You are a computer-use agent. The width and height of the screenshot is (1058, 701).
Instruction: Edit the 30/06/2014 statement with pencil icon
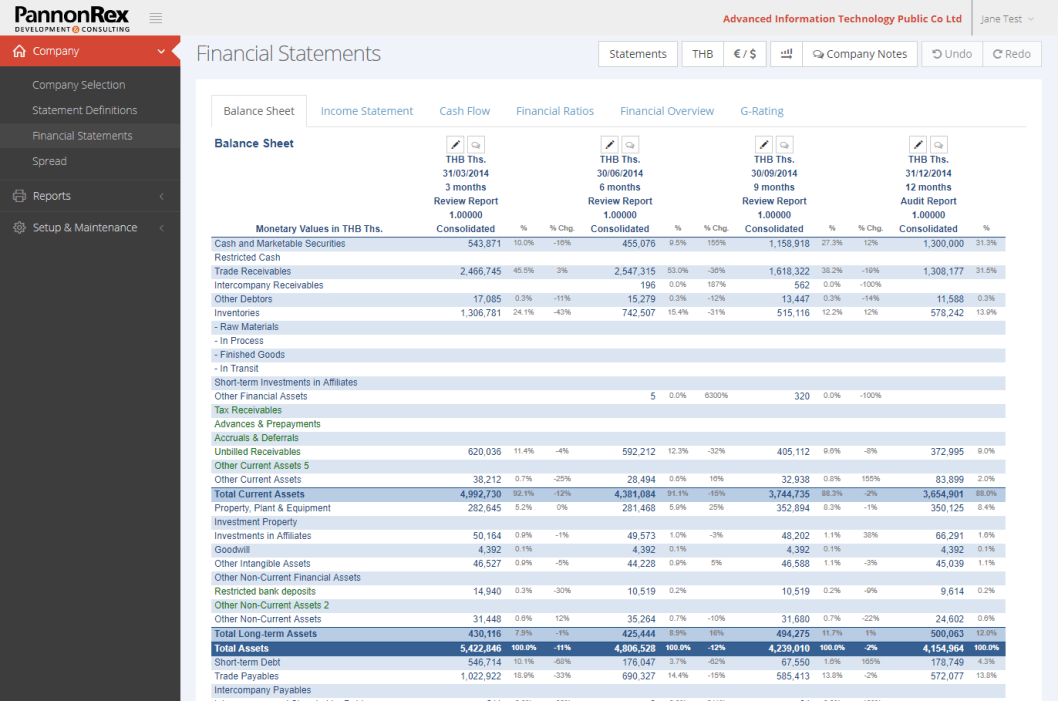(x=609, y=144)
